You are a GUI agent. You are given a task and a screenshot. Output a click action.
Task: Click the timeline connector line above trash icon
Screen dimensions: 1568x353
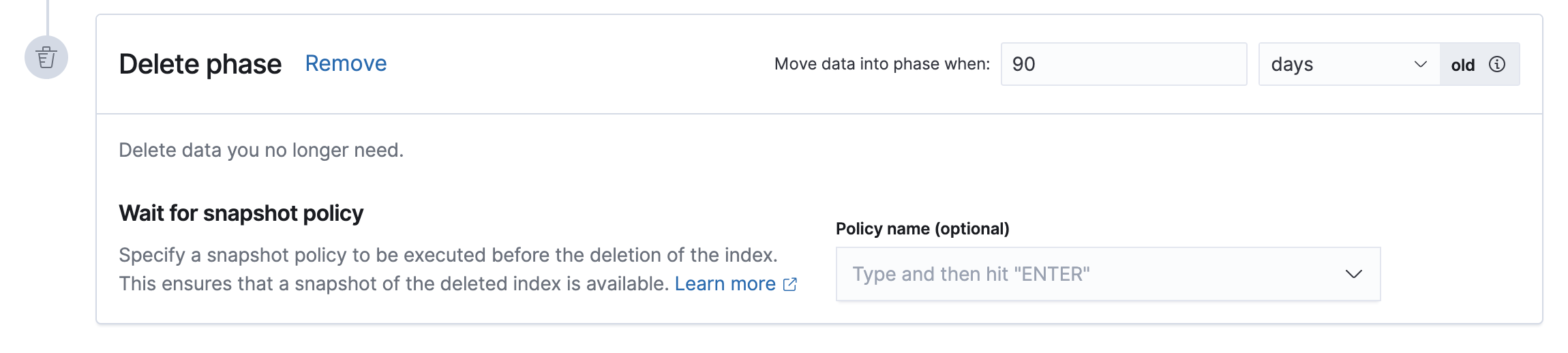coord(47,16)
